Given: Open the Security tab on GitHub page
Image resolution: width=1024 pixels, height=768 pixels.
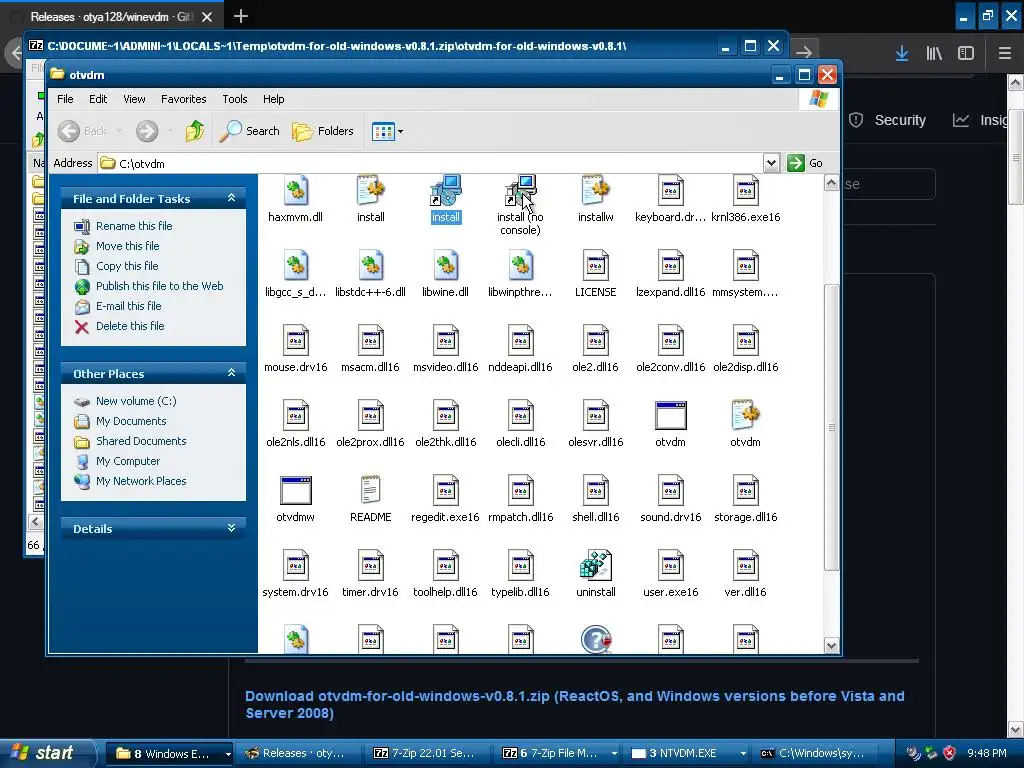Looking at the screenshot, I should [x=888, y=120].
